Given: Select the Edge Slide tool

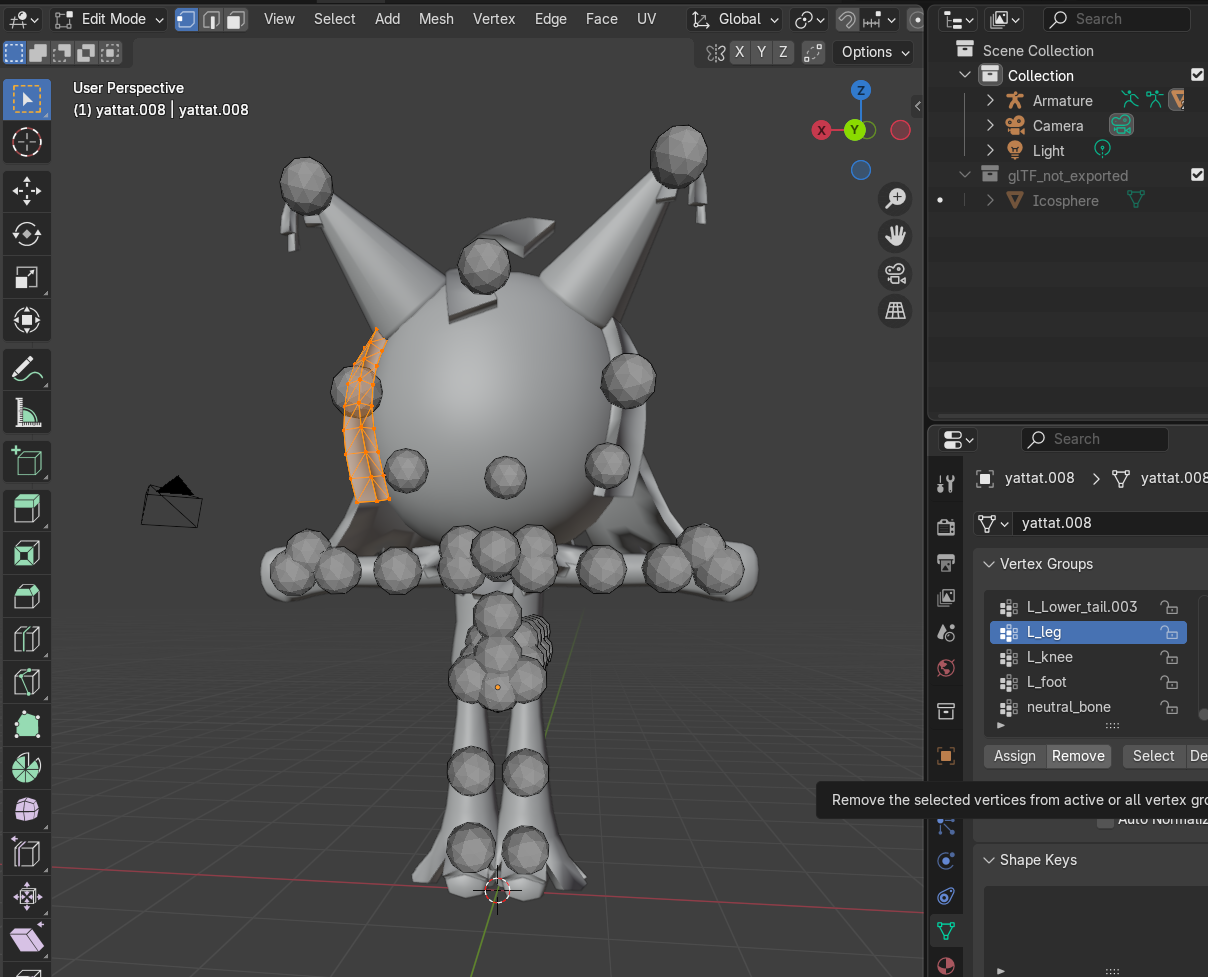Looking at the screenshot, I should point(27,853).
